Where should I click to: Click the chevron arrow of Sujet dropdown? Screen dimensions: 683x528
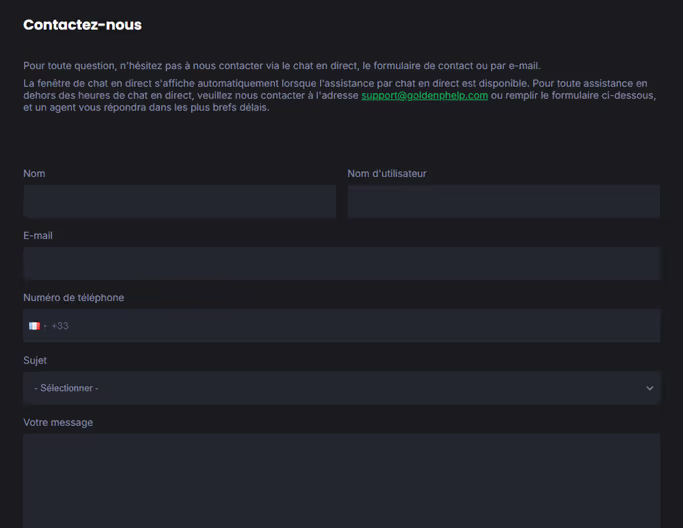click(649, 388)
